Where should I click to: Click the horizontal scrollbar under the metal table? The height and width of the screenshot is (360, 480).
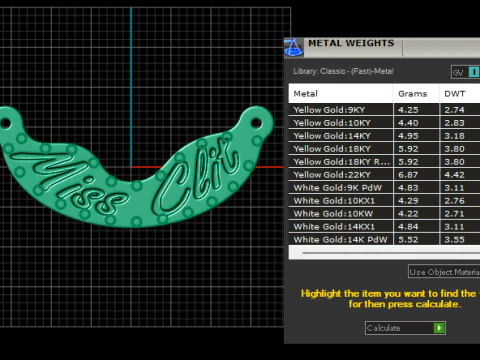[391, 253]
